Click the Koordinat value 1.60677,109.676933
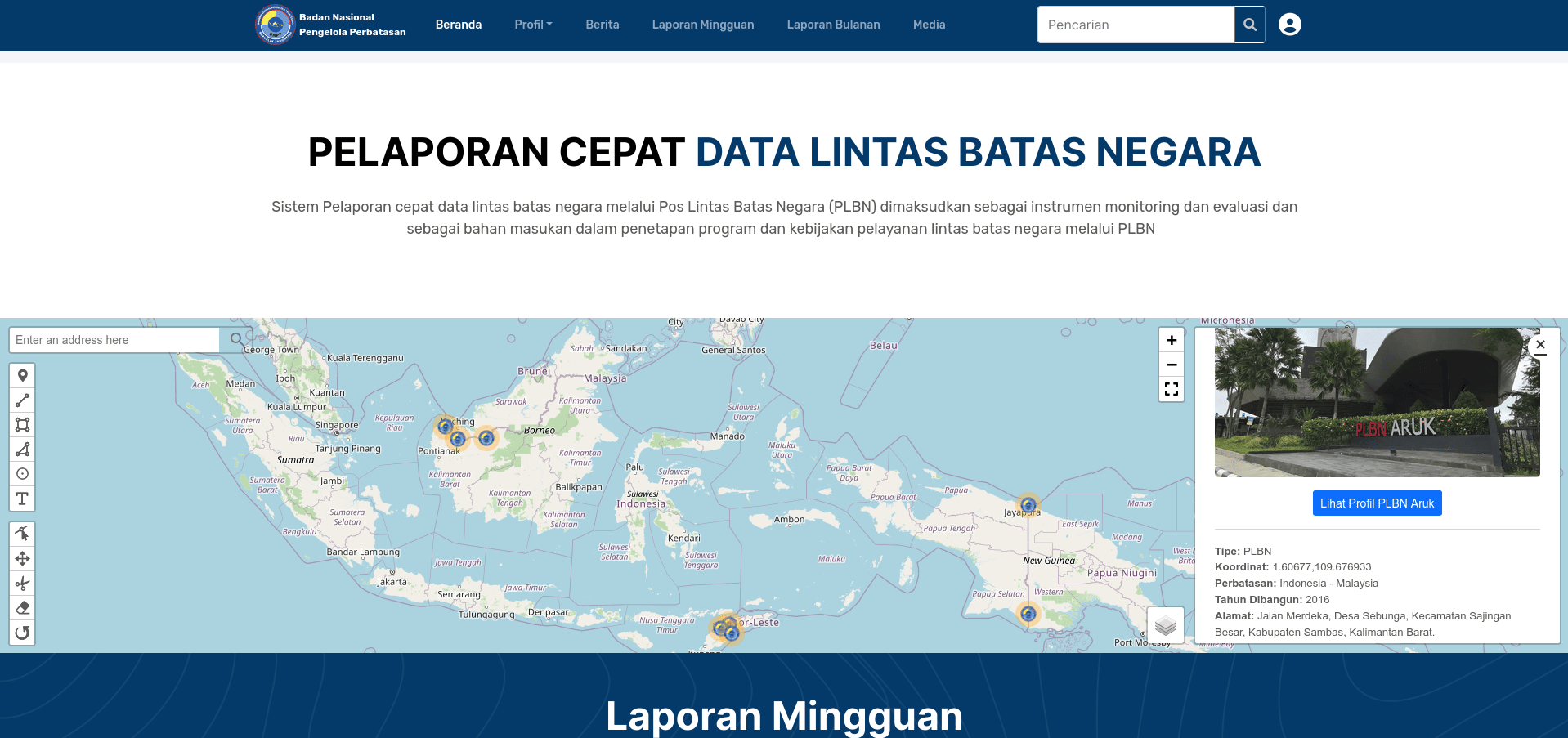 [x=1322, y=567]
